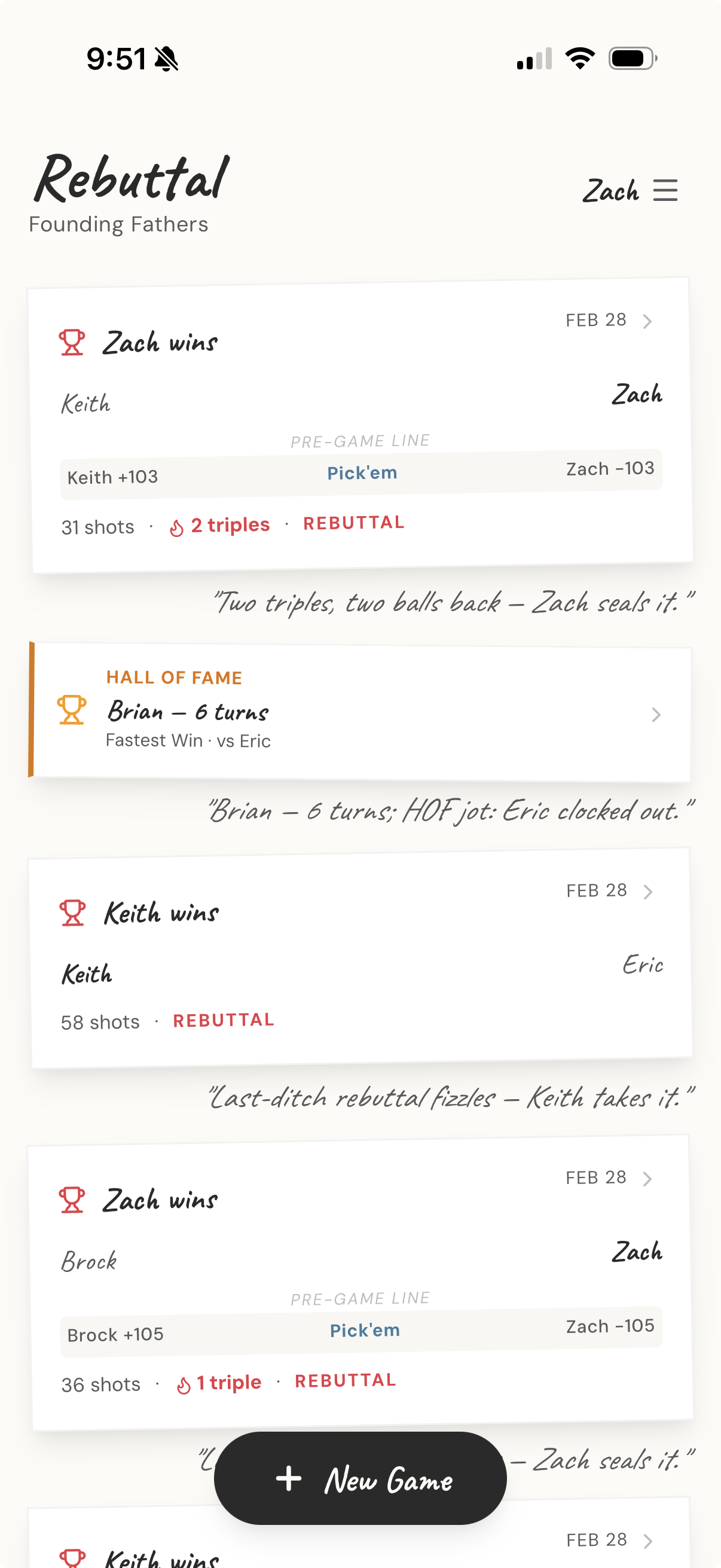
Task: Tap the flame icon next to 1 triple
Action: (x=183, y=1386)
